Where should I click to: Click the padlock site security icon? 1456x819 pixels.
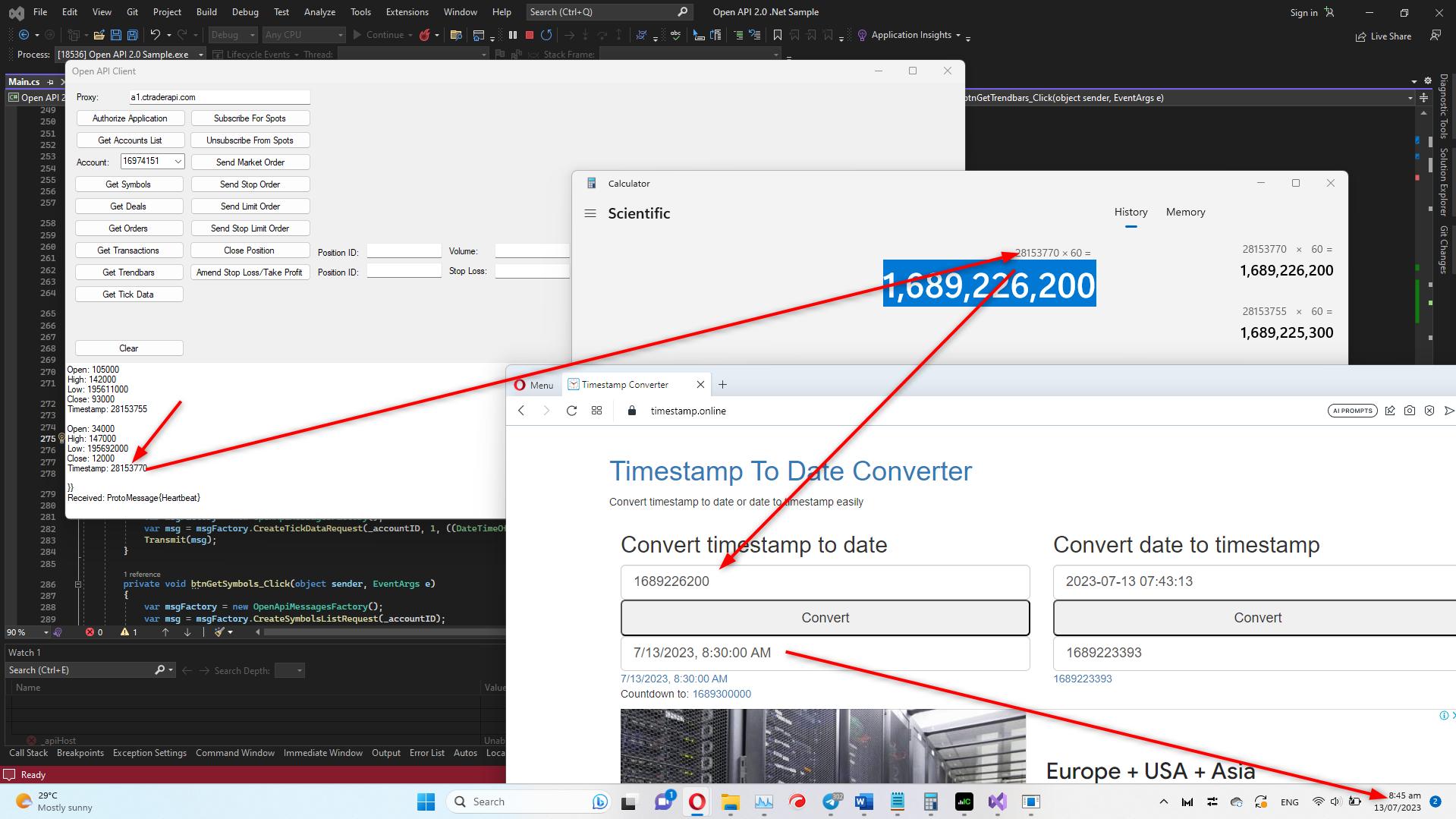point(631,411)
